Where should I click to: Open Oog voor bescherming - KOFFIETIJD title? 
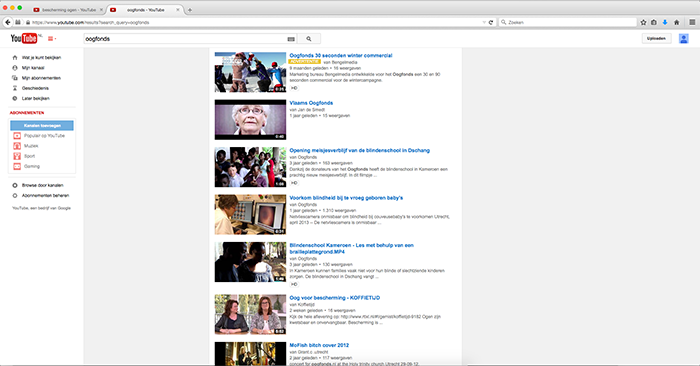334,298
